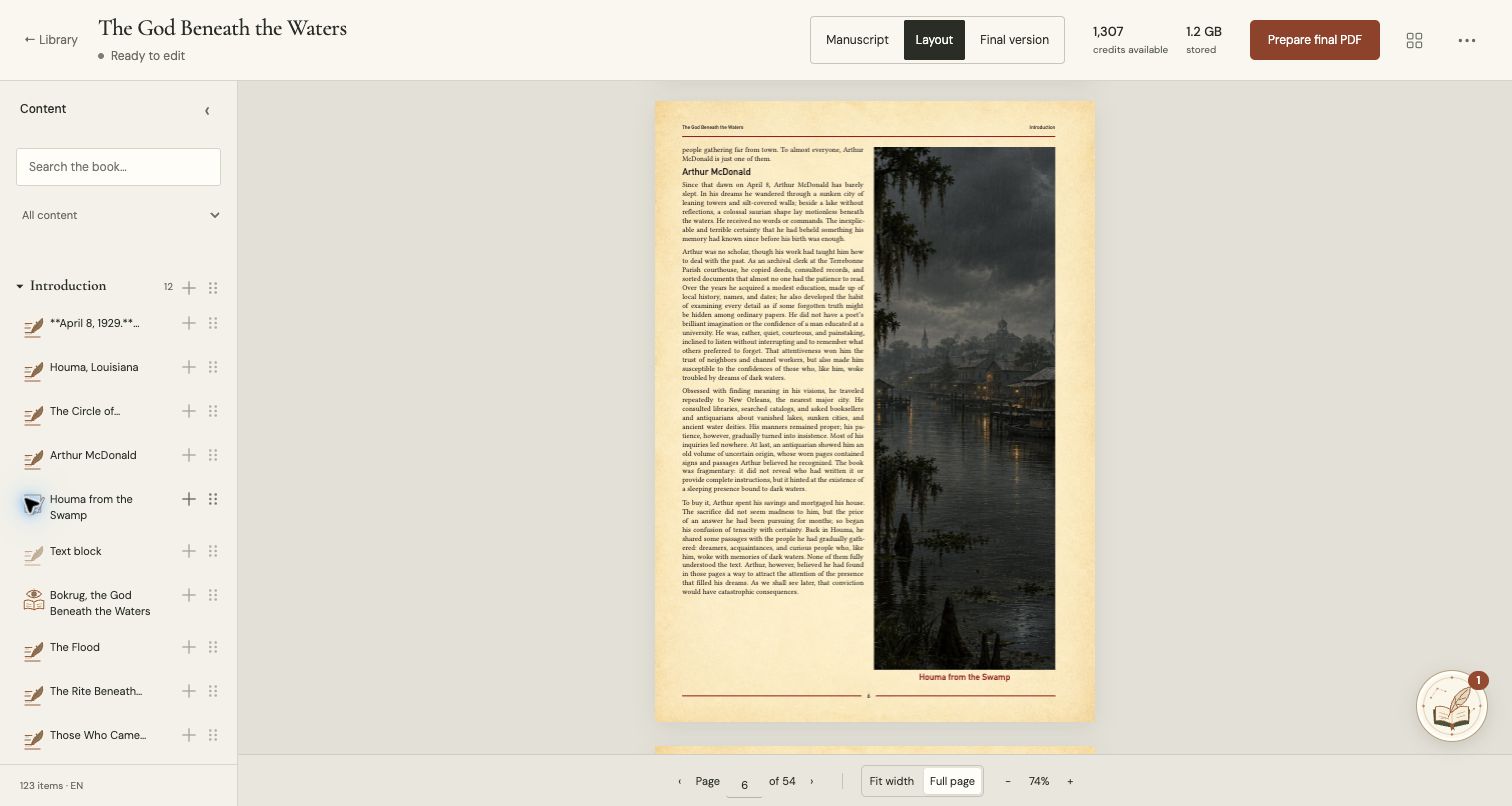The image size is (1512, 806).
Task: Open the three-dot more options menu
Action: click(x=1467, y=40)
